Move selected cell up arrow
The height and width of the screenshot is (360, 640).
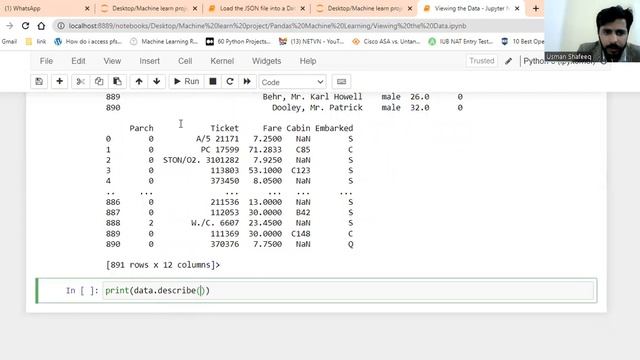139,82
